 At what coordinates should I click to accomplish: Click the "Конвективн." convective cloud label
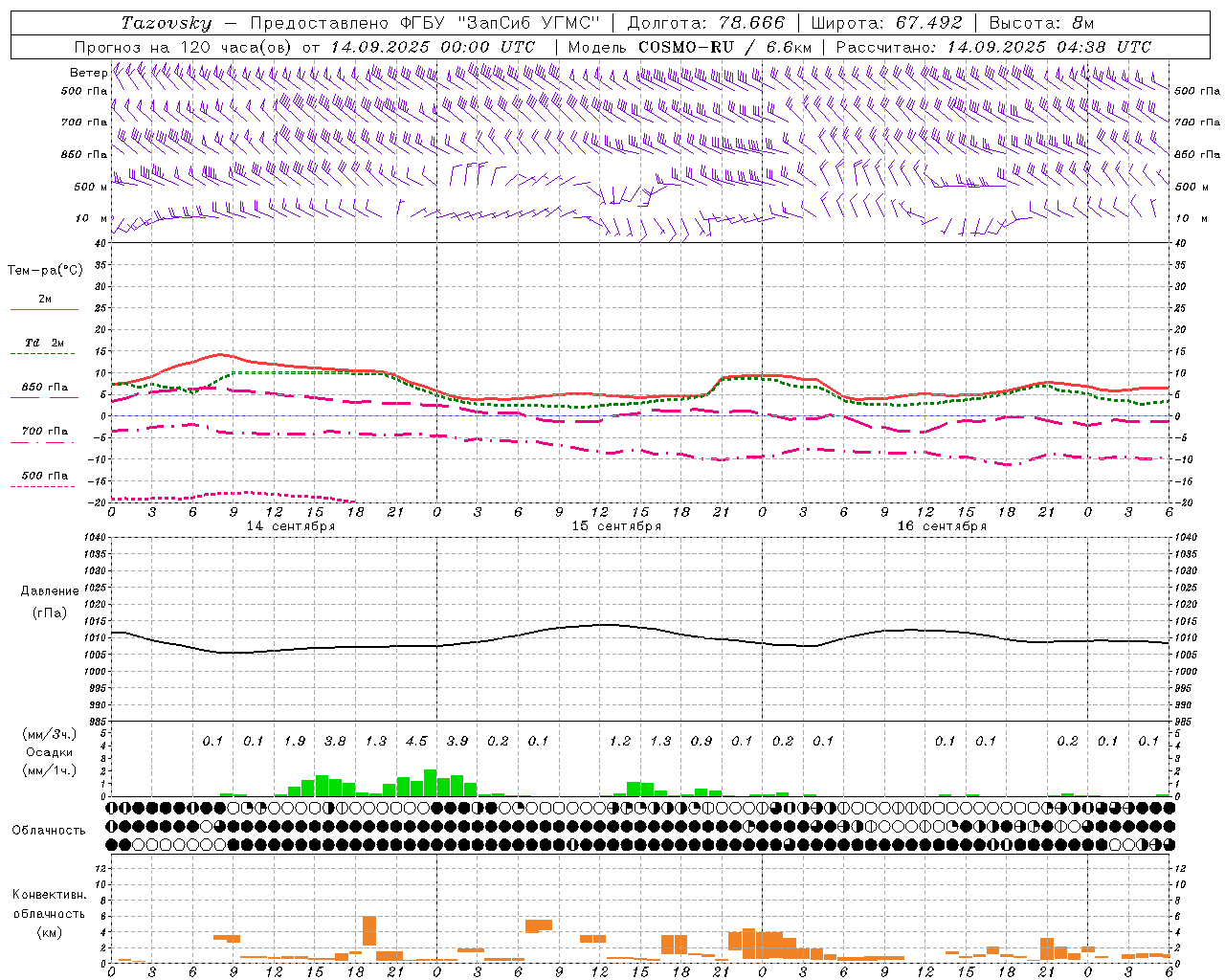coord(49,894)
